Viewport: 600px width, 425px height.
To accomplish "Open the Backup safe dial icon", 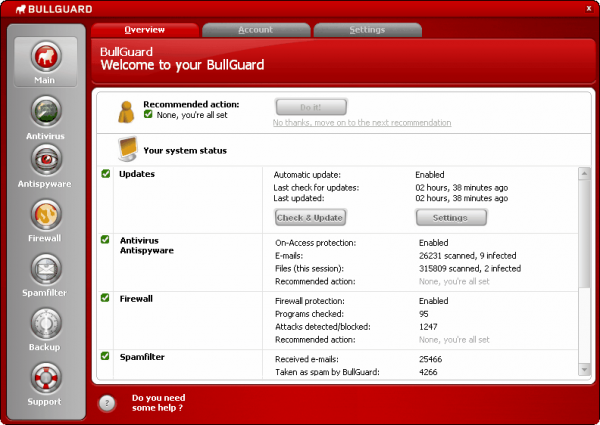I will tap(46, 324).
